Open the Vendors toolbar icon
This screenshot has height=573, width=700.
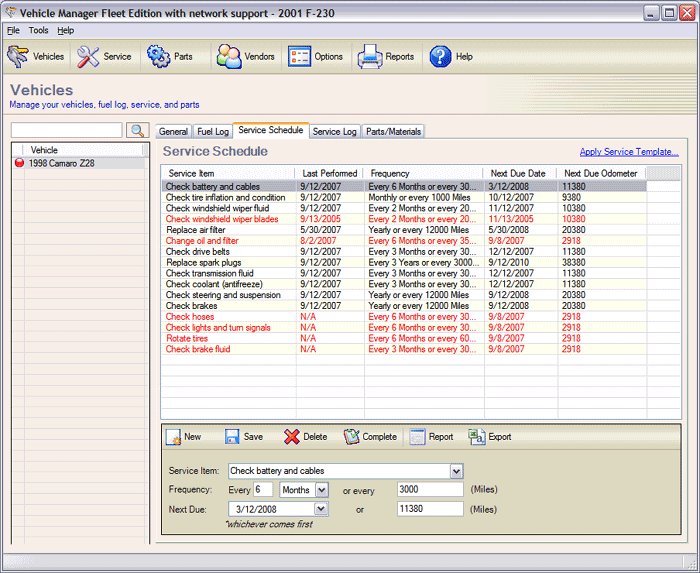click(x=244, y=56)
